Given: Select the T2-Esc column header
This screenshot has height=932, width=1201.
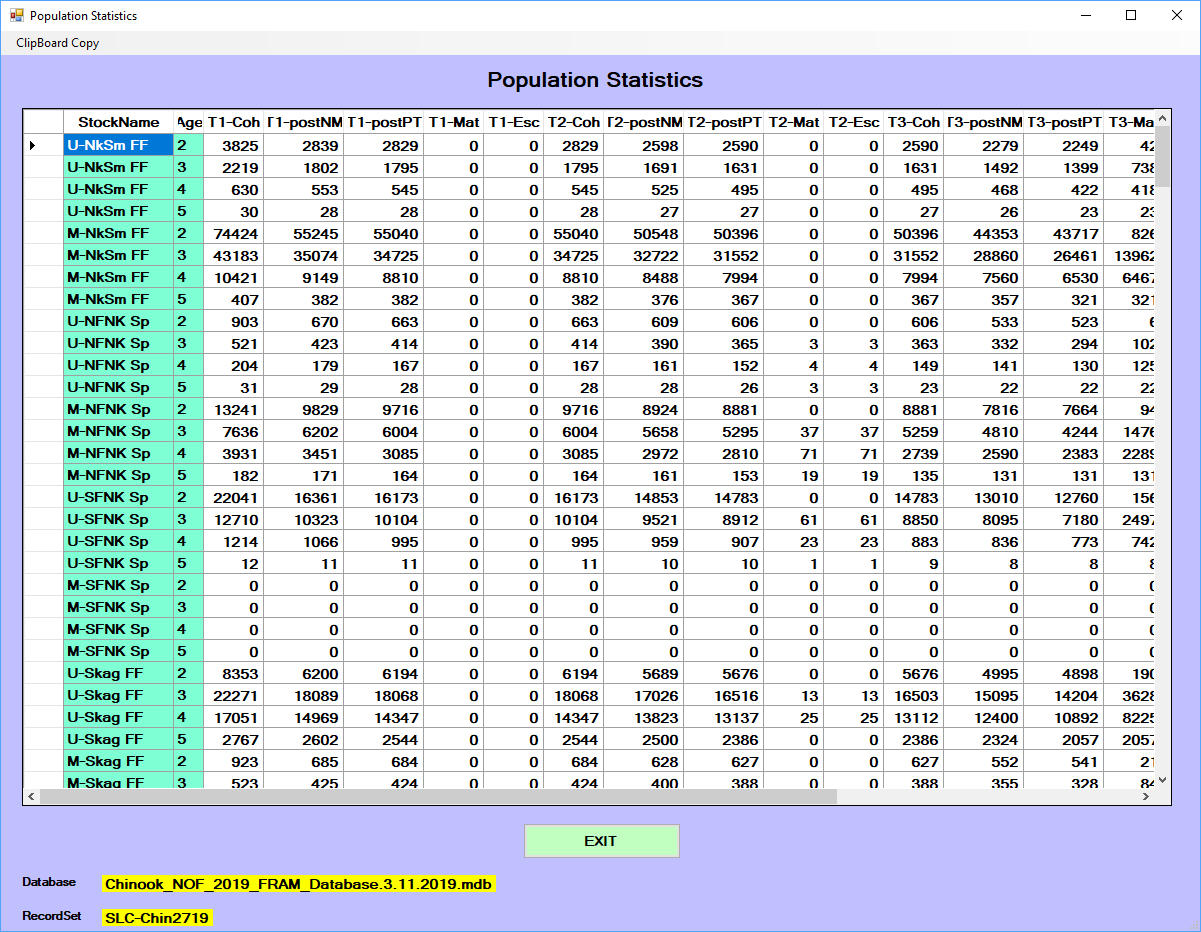Looking at the screenshot, I should (853, 122).
